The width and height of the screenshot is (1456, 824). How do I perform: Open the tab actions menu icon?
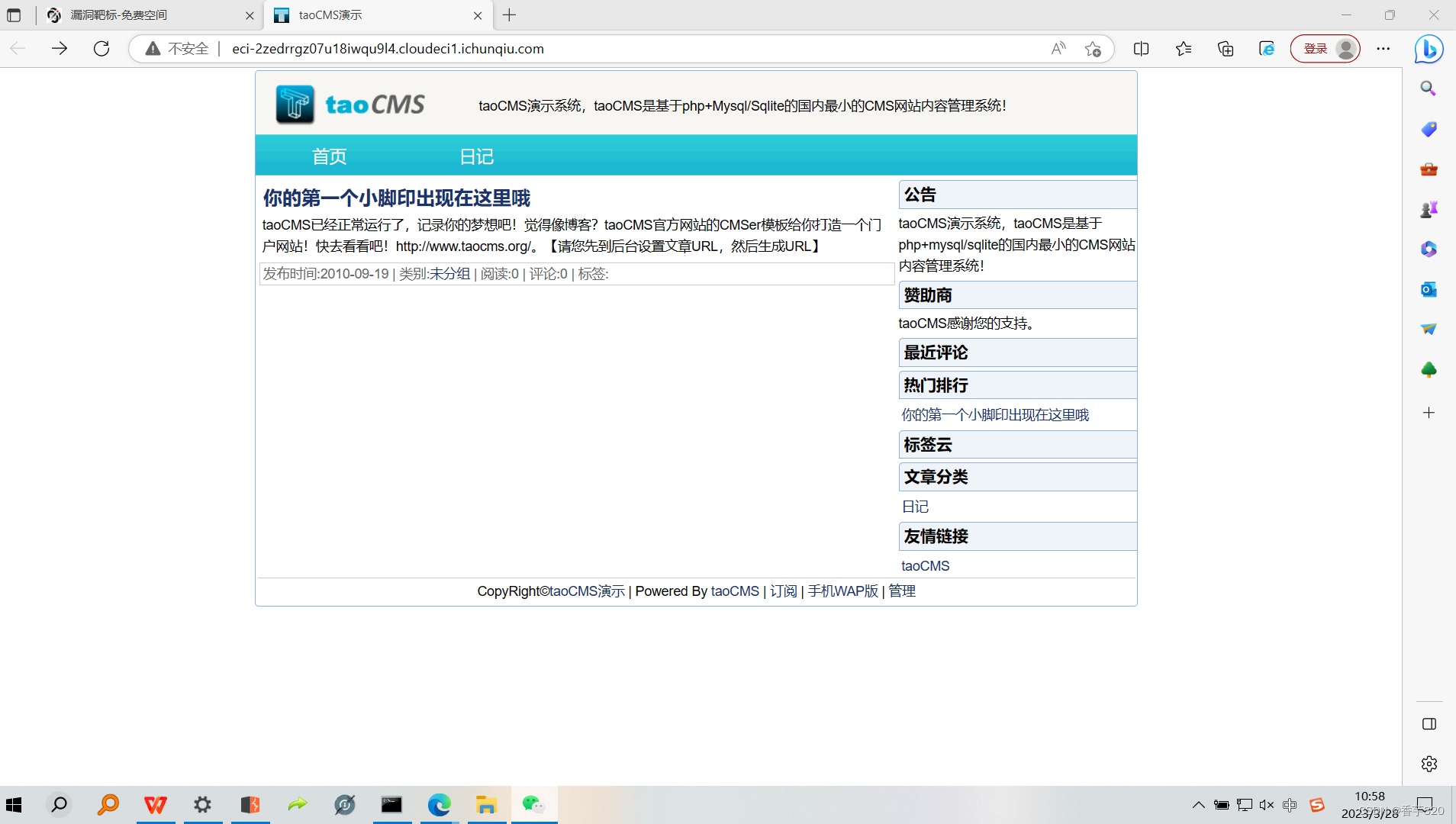[14, 15]
